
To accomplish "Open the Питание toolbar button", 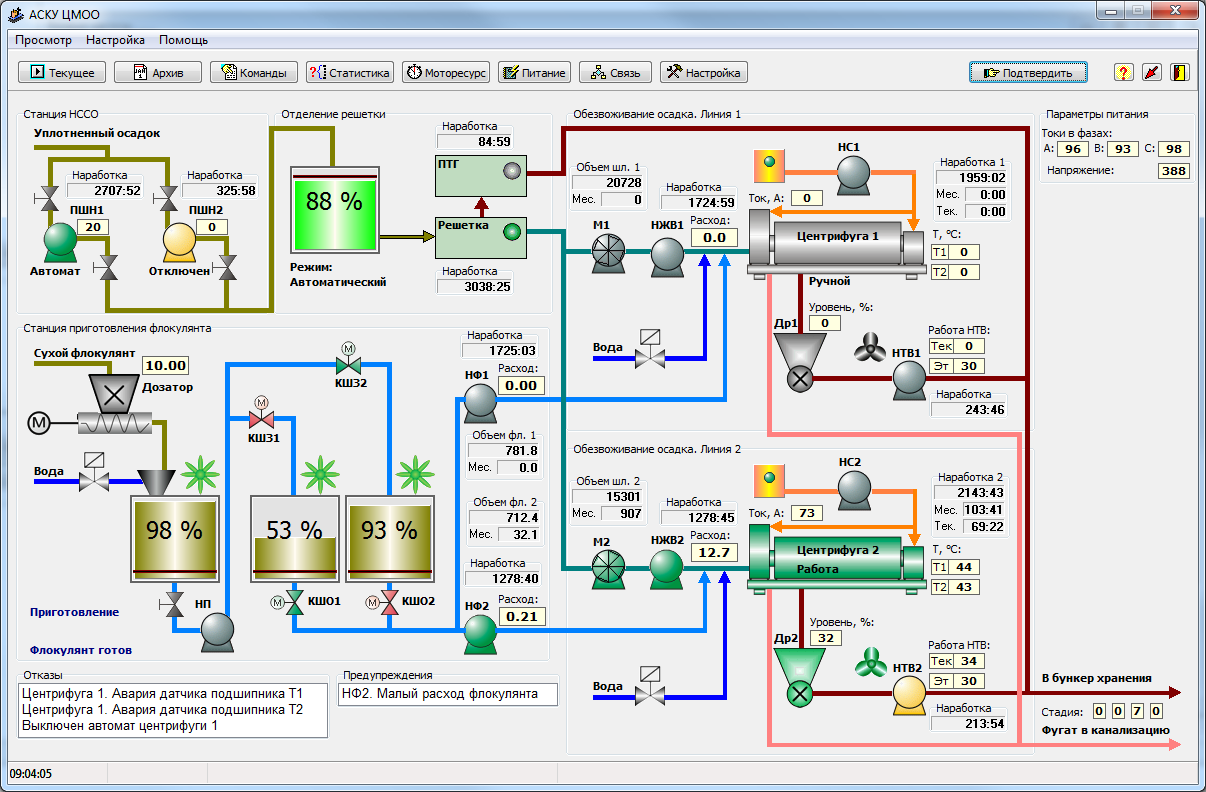I will (x=535, y=72).
